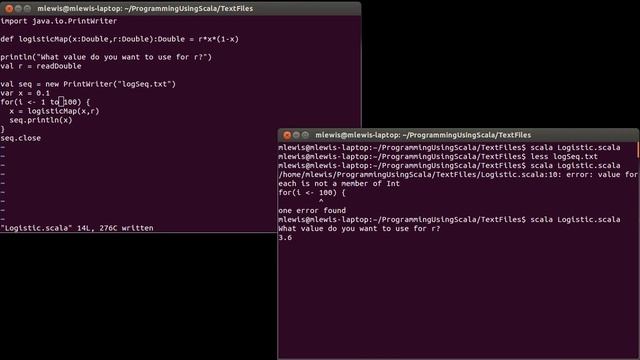The image size is (640, 360).
Task: Click the 'def logisticMap' definition line
Action: pos(120,39)
